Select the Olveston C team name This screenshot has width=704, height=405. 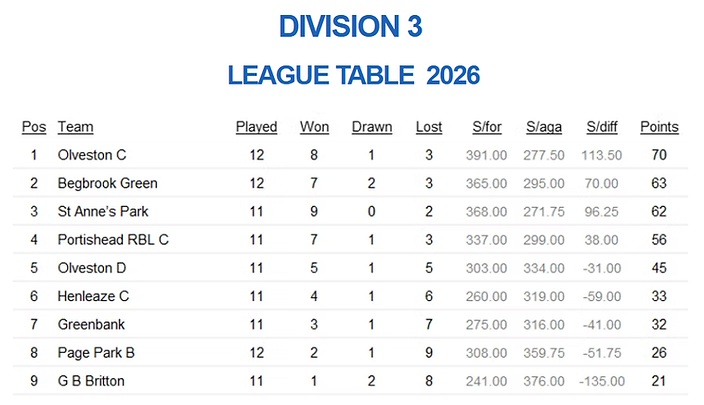coord(92,155)
